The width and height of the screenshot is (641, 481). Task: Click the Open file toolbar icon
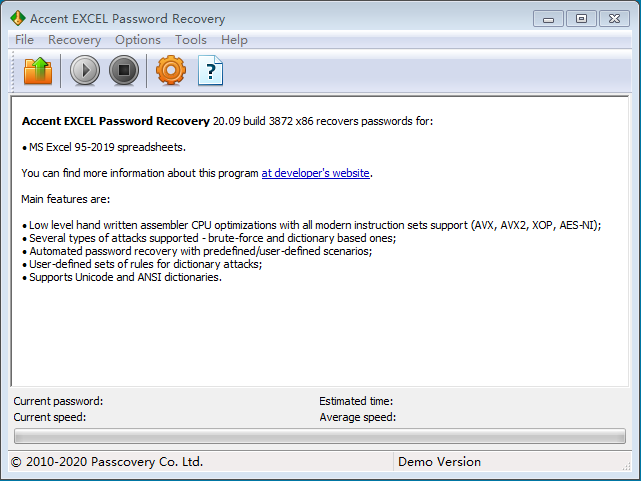[x=37, y=71]
